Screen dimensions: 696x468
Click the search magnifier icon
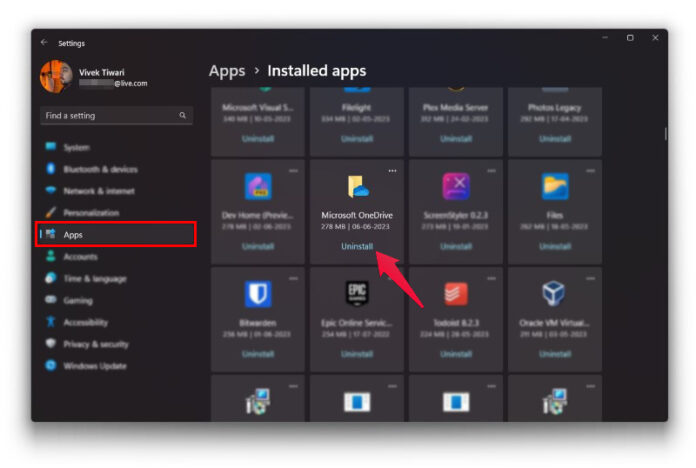pos(182,115)
